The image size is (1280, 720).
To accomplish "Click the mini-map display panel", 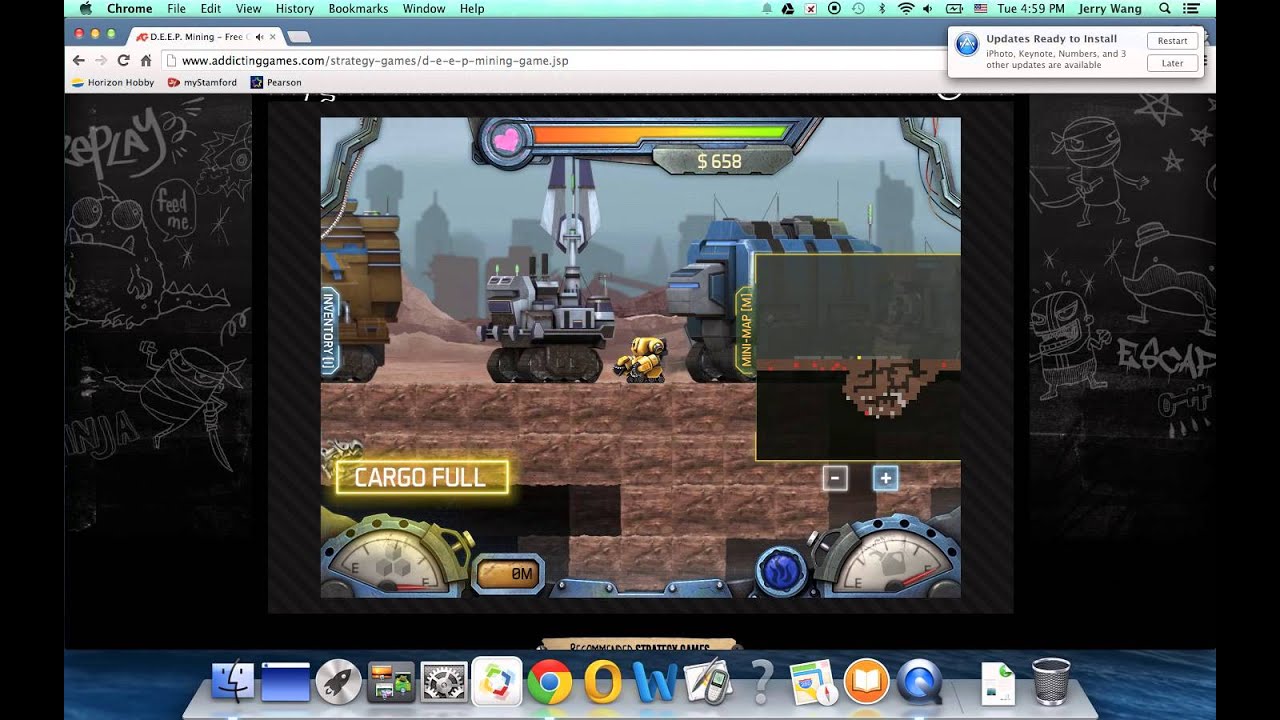I will tap(858, 357).
